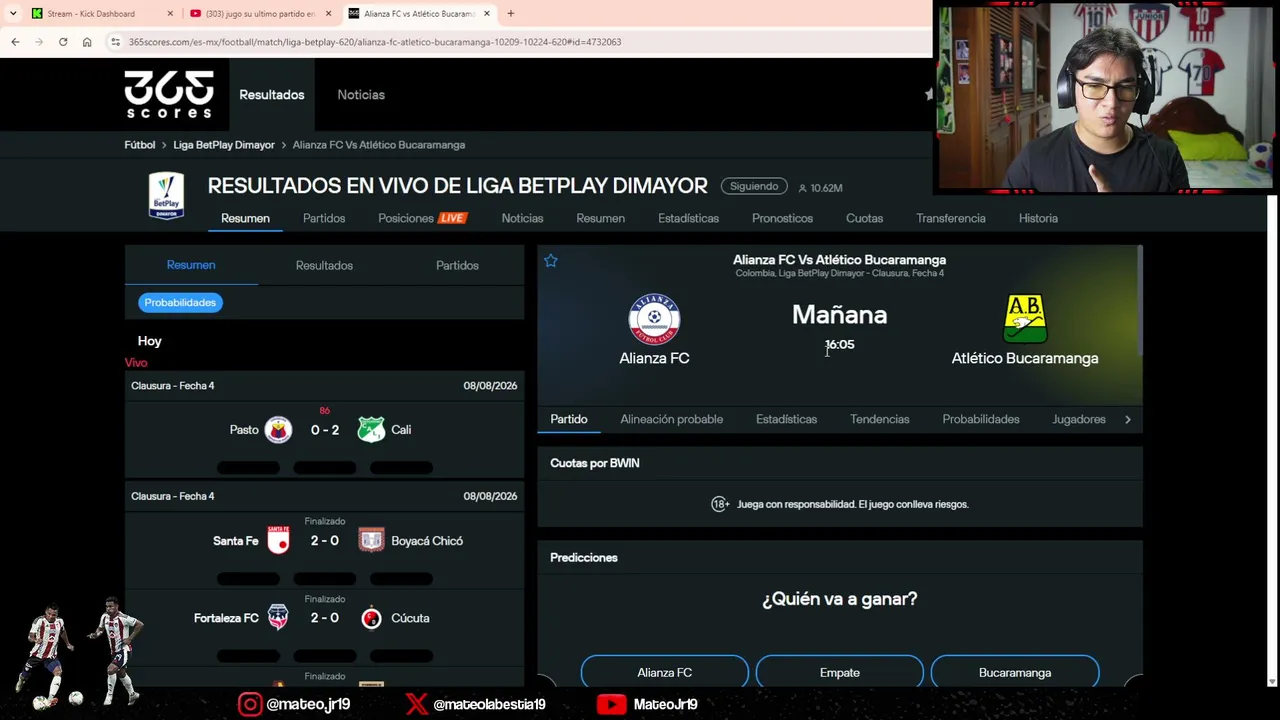Open the Pasto 0 - 2 Cali live score
Screen dimensions: 1280x720
tap(325, 430)
